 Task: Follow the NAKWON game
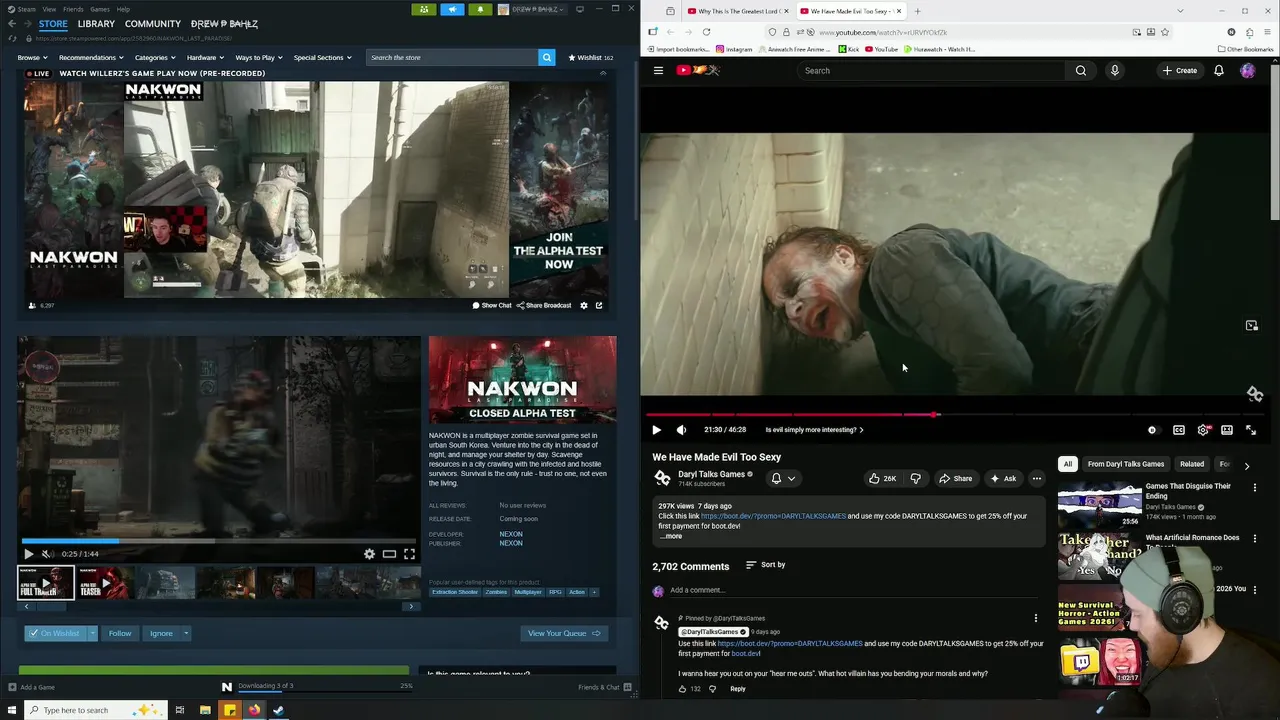pyautogui.click(x=120, y=633)
